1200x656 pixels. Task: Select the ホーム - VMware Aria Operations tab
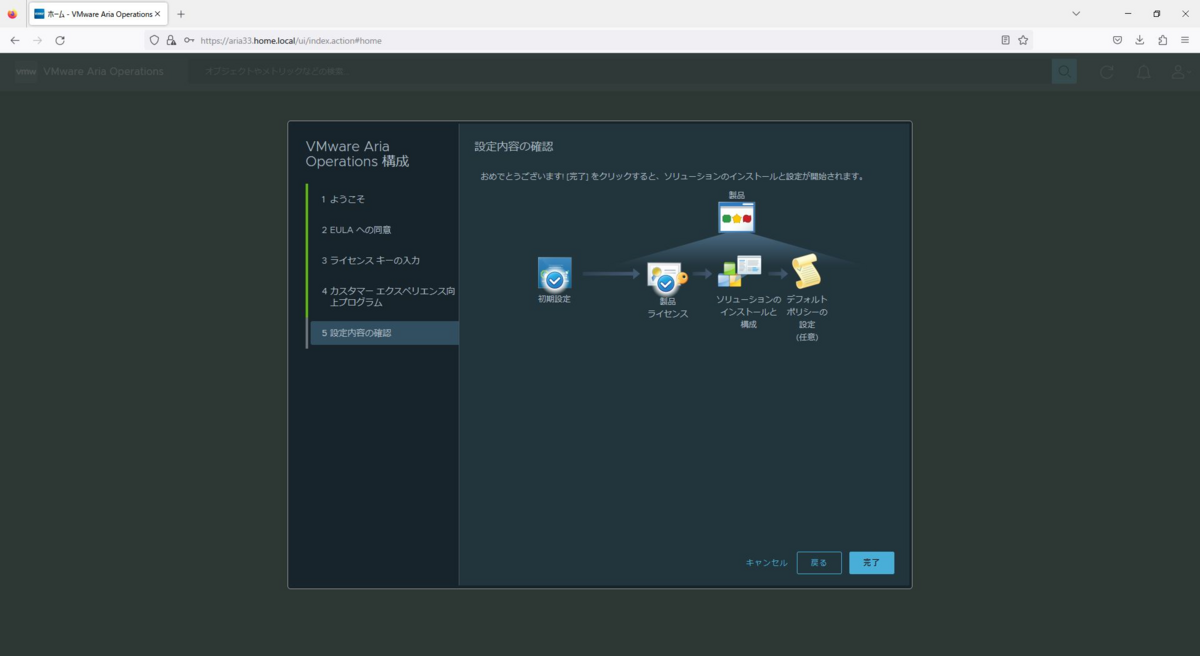coord(98,14)
